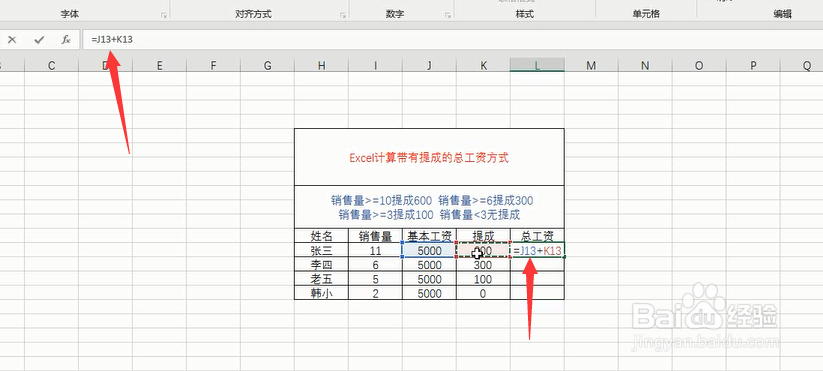Select the 销售量 header cell
The width and height of the screenshot is (823, 371).
(375, 236)
